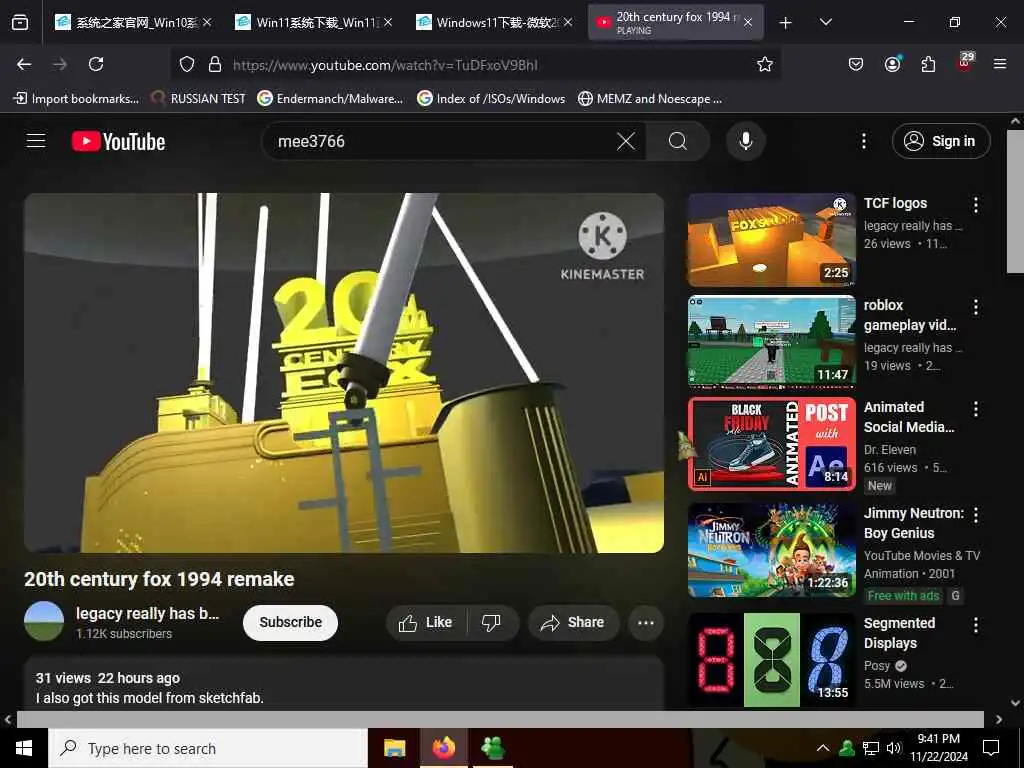
Task: Open the Index of /ISOs/Windows bookmark
Action: click(491, 99)
